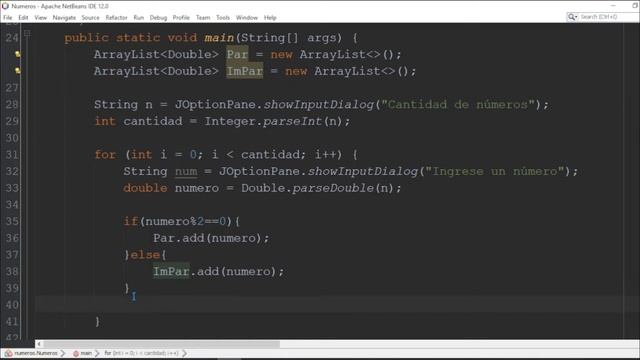Click line number 24 in the gutter
The image size is (640, 360).
(12, 38)
